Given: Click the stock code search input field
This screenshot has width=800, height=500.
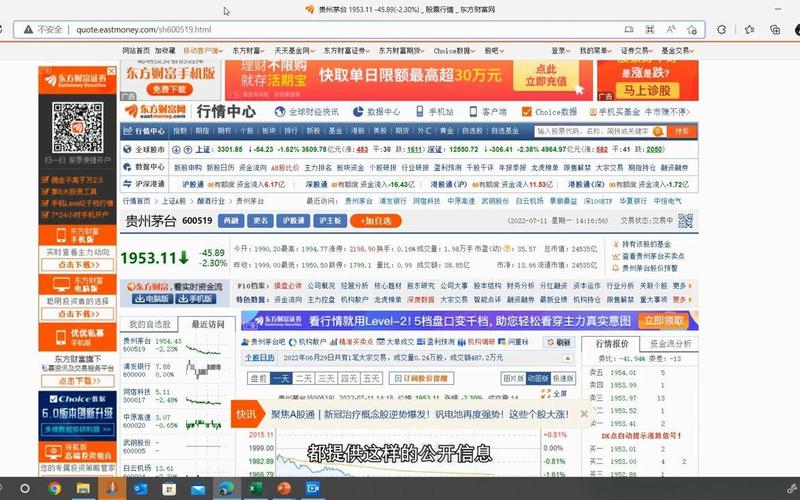Looking at the screenshot, I should (594, 131).
